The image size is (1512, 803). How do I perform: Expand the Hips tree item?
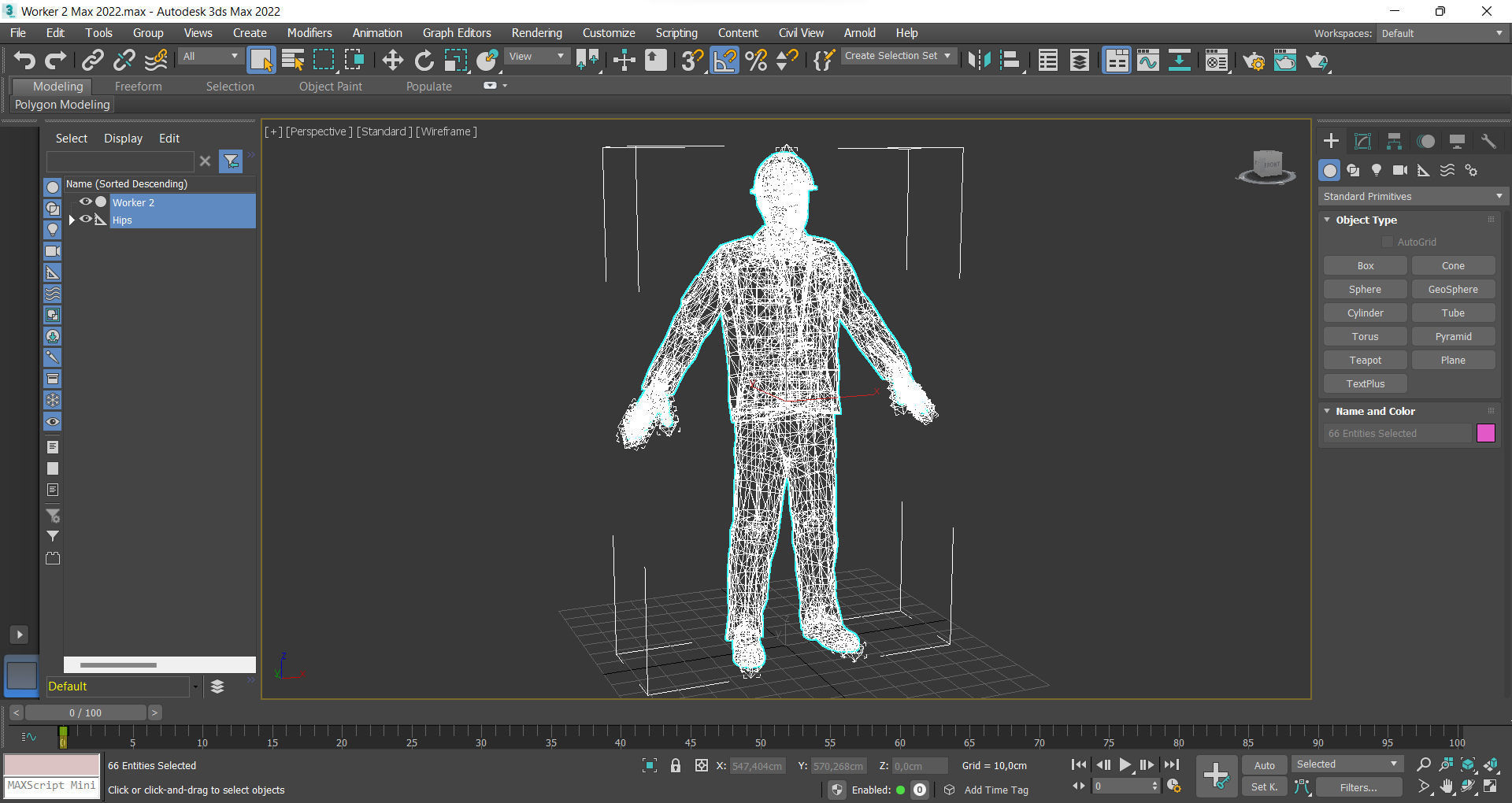(72, 220)
